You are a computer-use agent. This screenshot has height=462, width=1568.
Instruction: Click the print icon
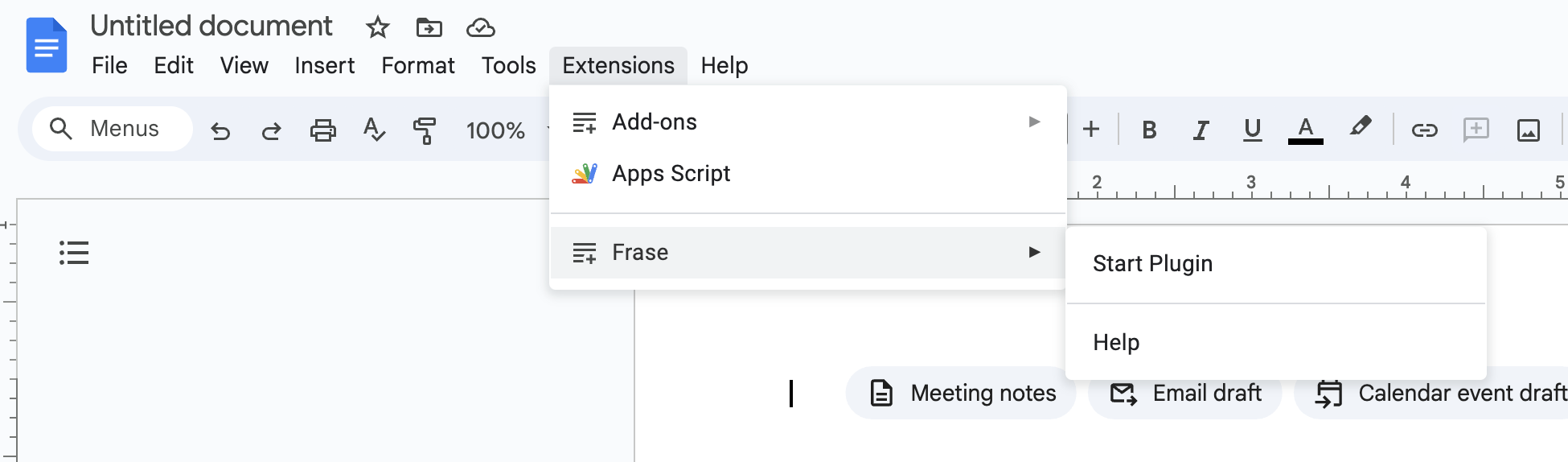(x=323, y=130)
